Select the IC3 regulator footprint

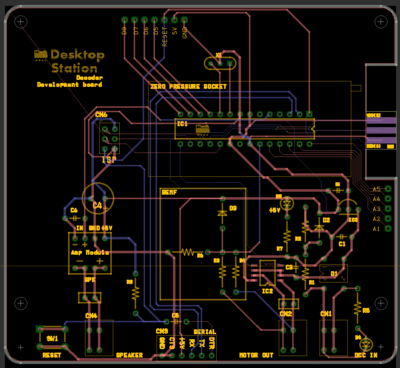348,206
